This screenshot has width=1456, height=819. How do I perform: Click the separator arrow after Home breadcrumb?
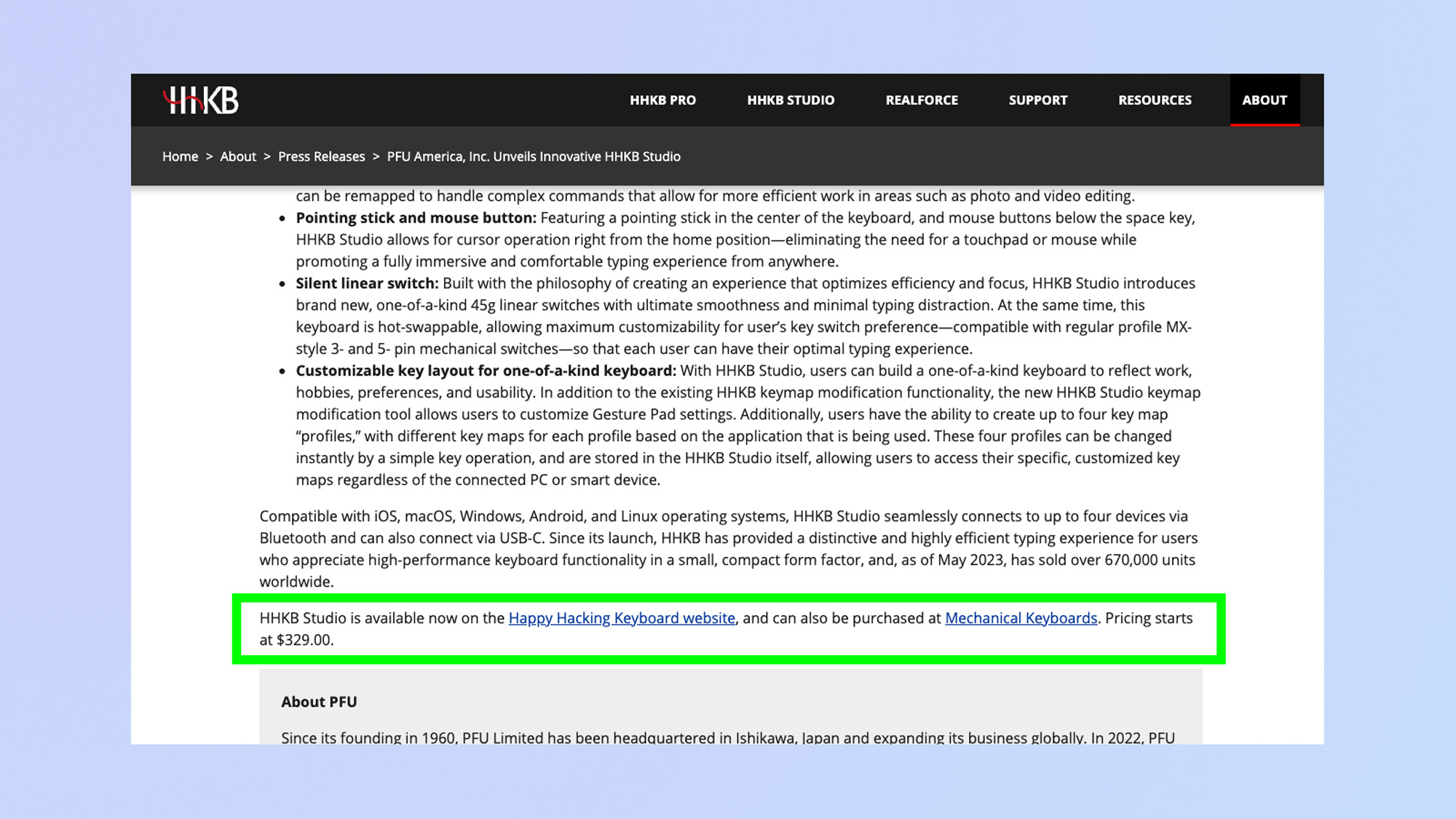[x=209, y=157]
